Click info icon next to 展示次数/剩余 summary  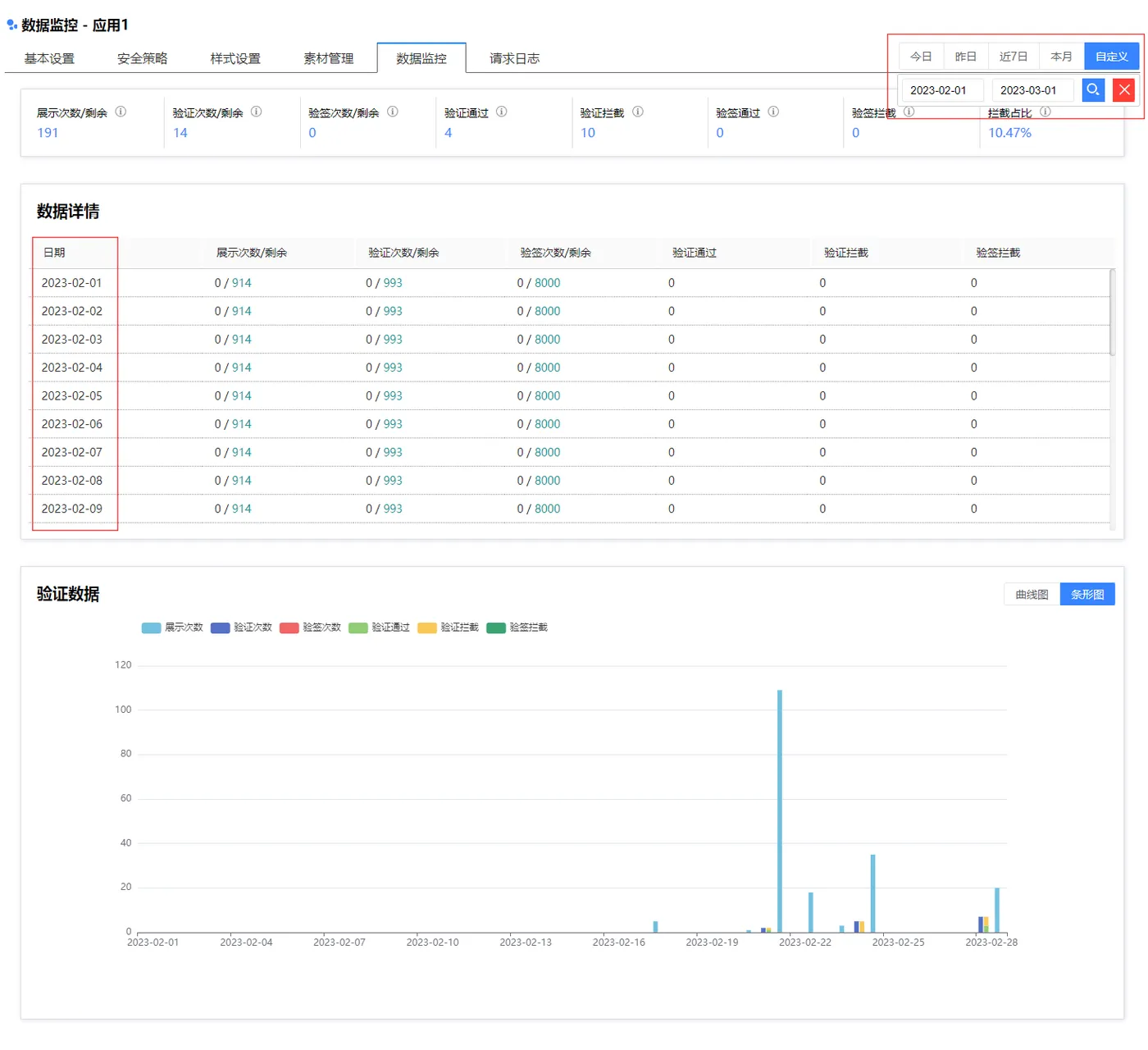tap(121, 112)
